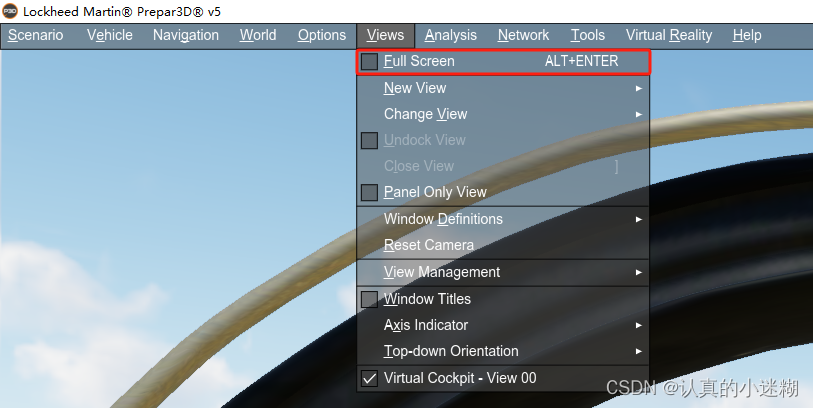
Task: Open the Analysis menu
Action: click(451, 35)
